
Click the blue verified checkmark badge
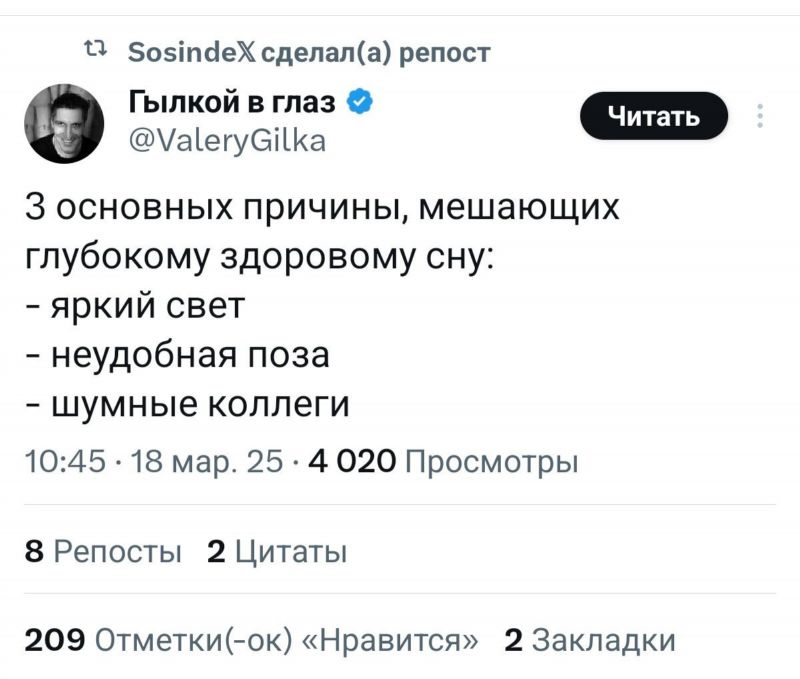point(360,102)
